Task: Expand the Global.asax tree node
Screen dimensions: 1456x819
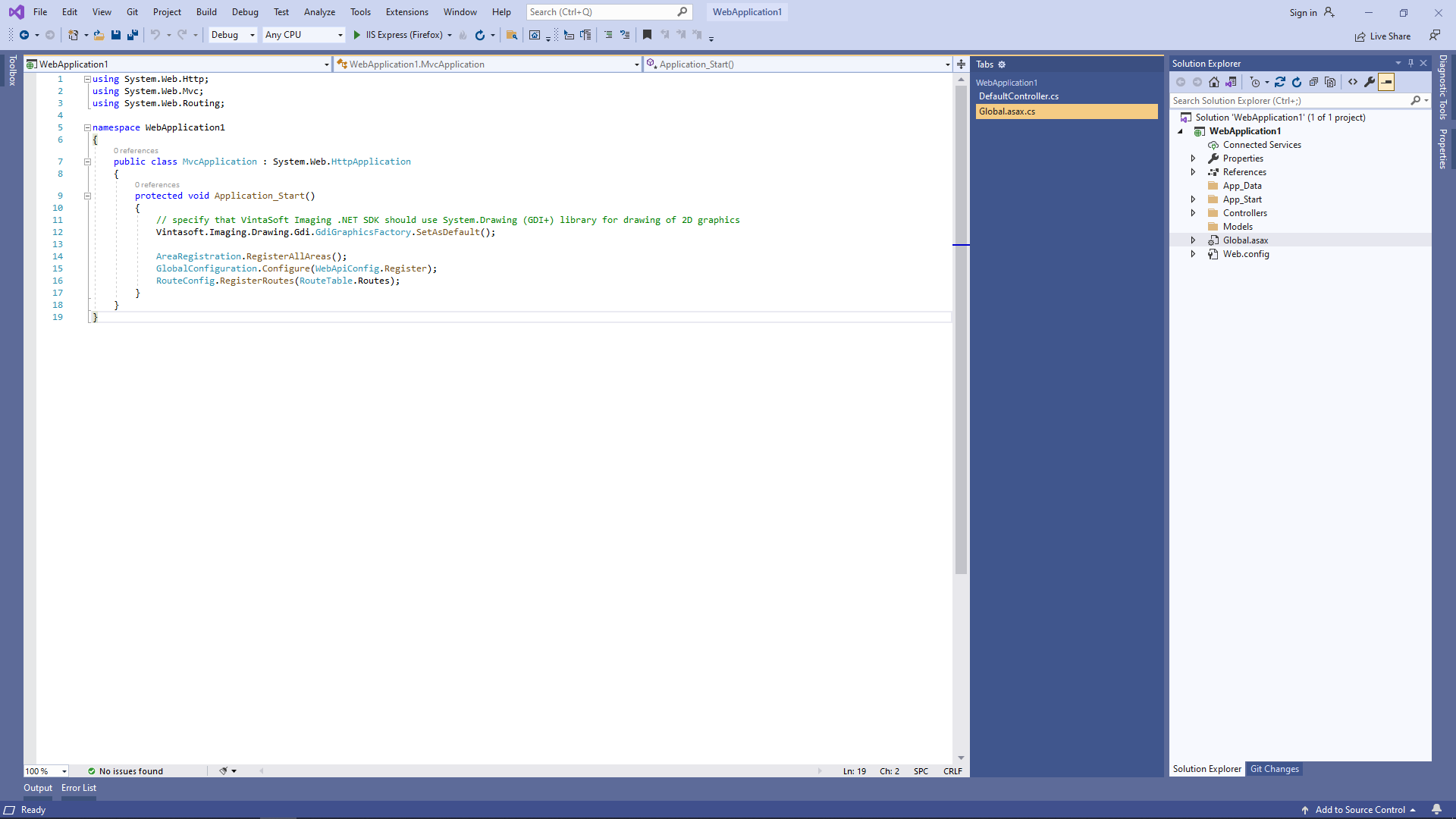Action: click(1193, 240)
